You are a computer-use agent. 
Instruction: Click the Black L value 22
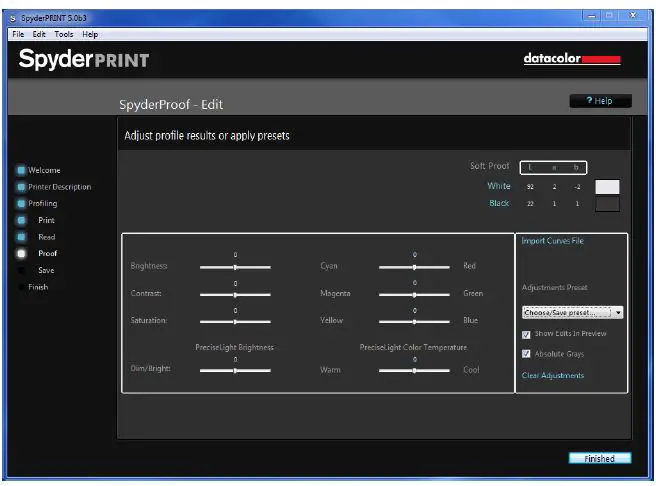(x=530, y=204)
